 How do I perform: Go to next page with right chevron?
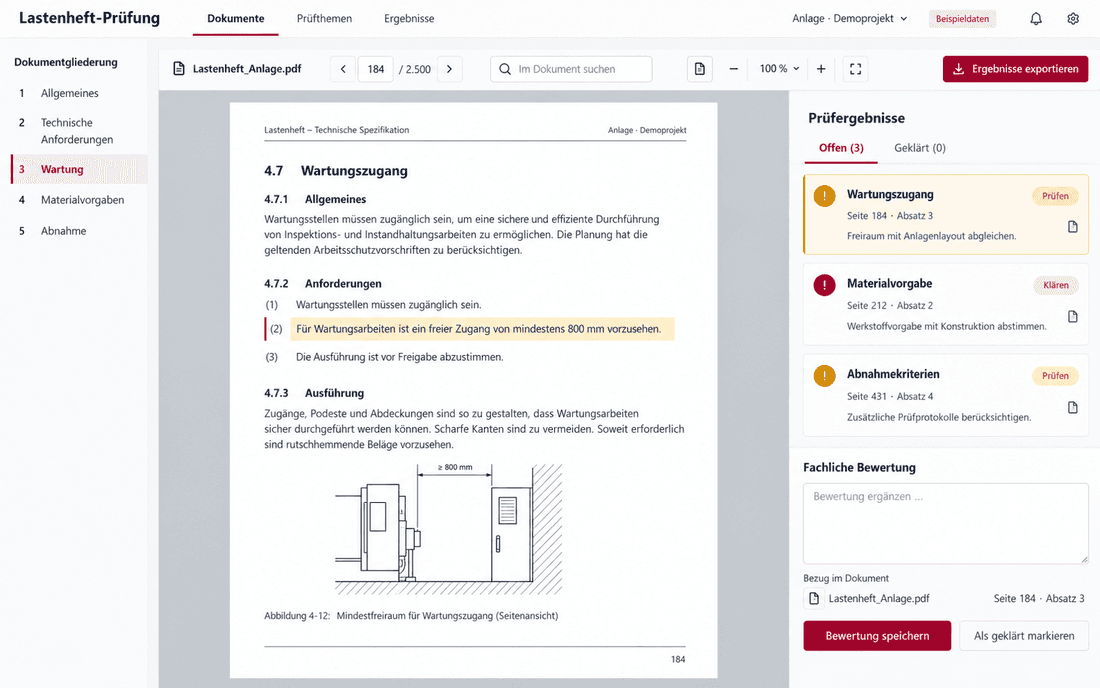point(450,69)
